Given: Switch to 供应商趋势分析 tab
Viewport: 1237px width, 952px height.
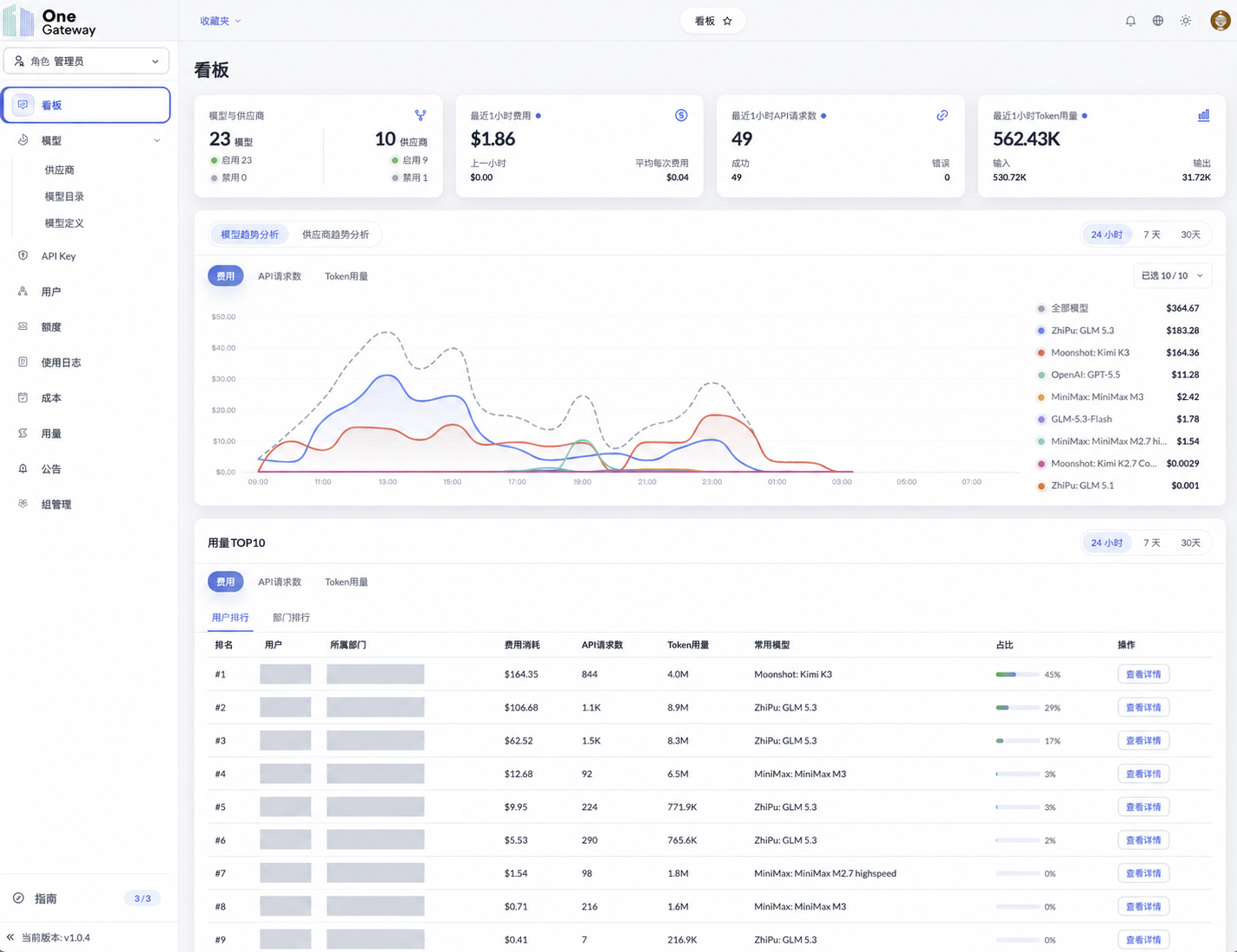Looking at the screenshot, I should [x=336, y=235].
